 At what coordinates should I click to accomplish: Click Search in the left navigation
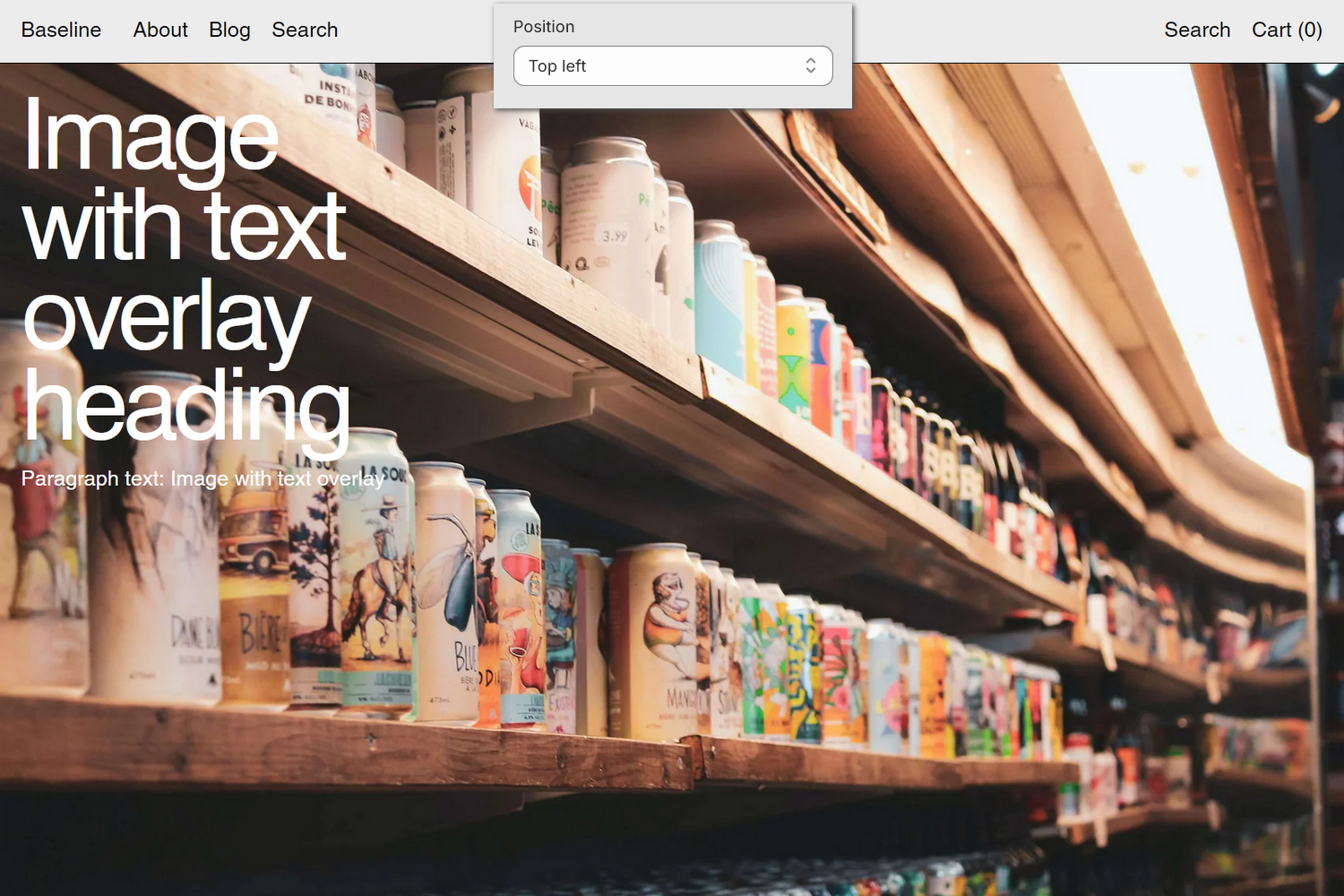tap(304, 30)
